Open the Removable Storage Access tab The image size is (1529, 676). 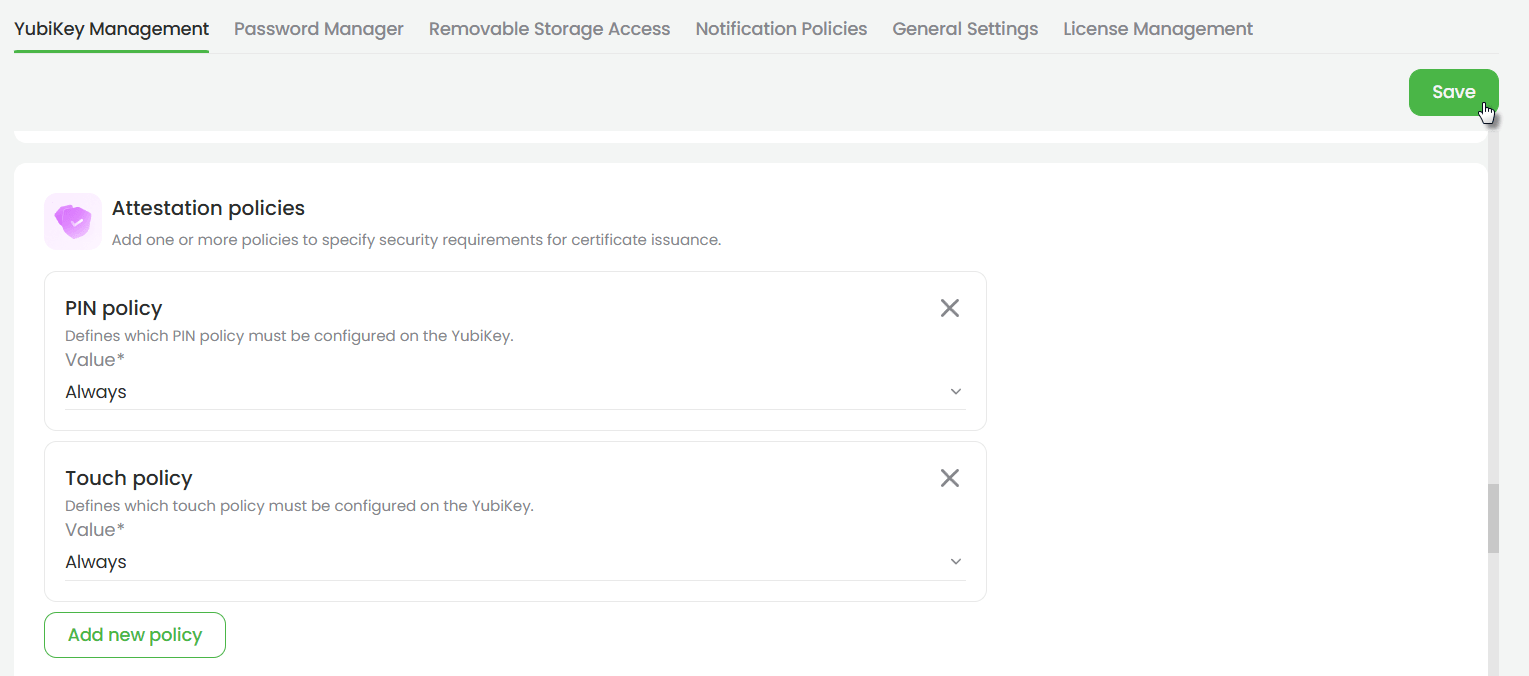[x=550, y=29]
